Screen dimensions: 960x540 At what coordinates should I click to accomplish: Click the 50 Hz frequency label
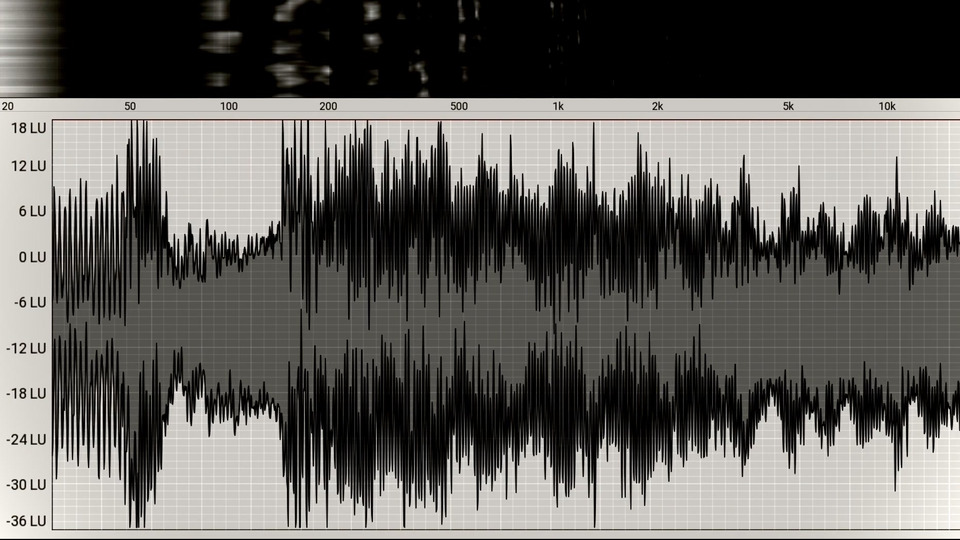(x=130, y=106)
